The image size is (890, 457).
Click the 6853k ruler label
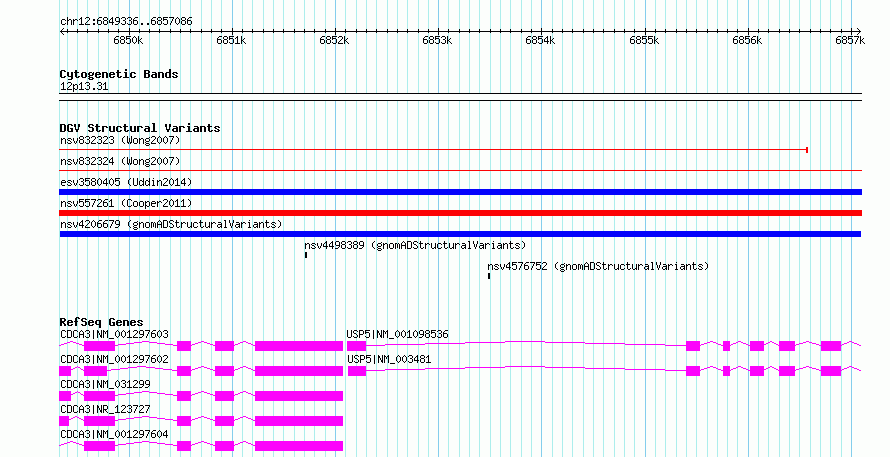pos(437,40)
